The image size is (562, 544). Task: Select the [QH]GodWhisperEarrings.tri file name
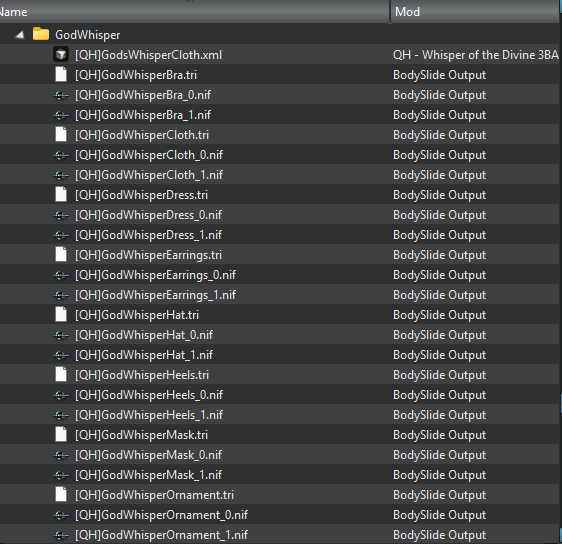[148, 255]
